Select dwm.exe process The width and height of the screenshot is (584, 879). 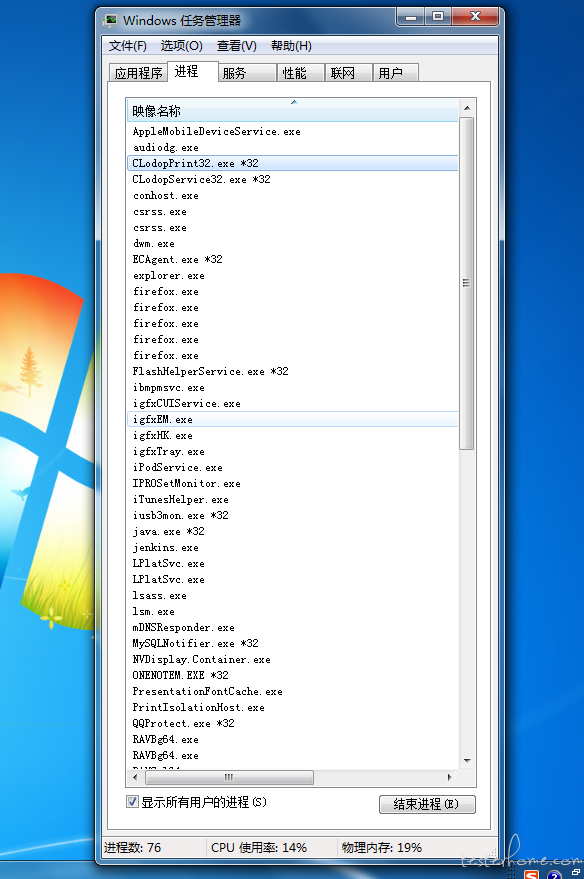(x=292, y=243)
